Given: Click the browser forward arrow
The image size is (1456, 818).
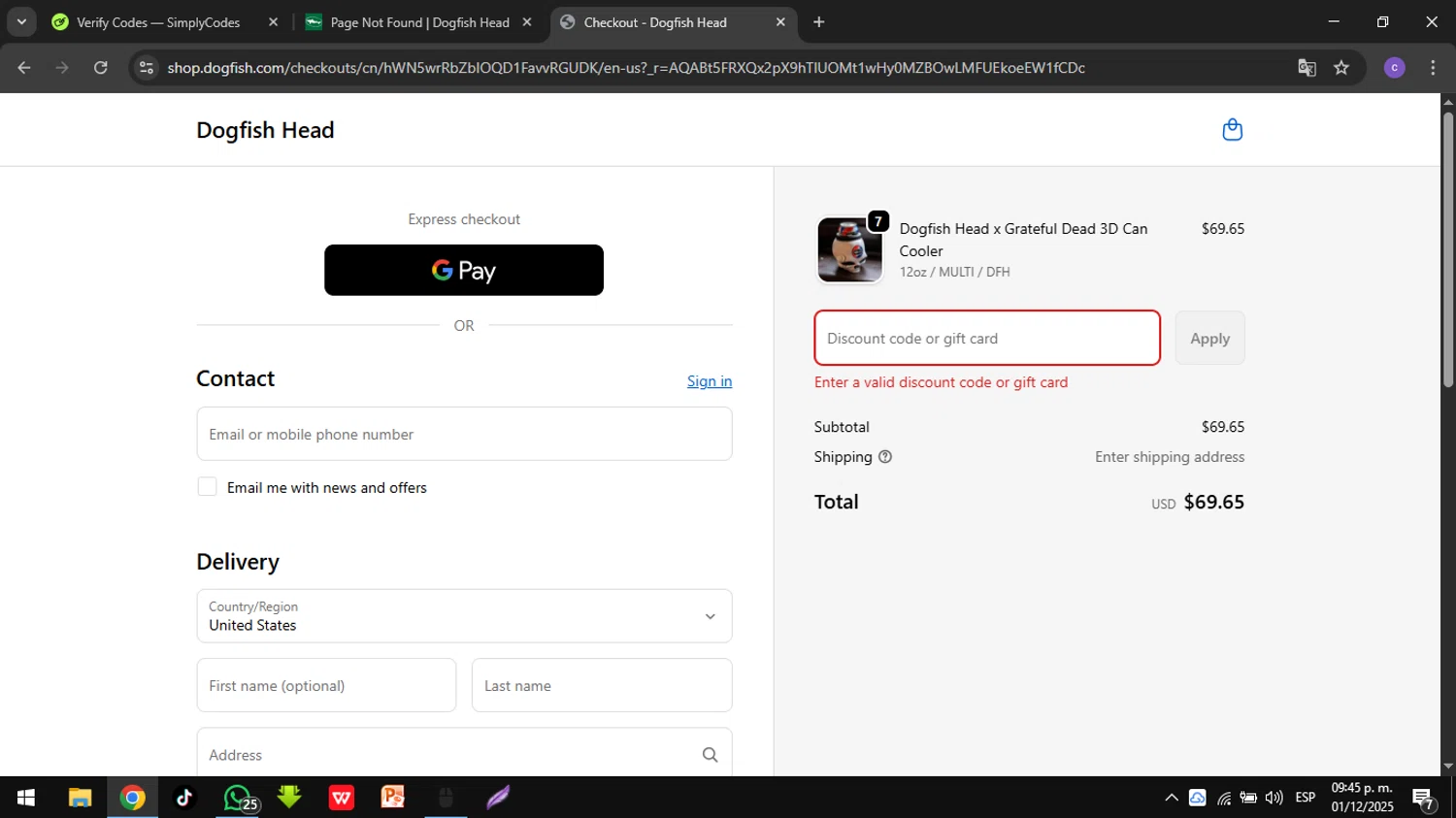Looking at the screenshot, I should click(62, 68).
